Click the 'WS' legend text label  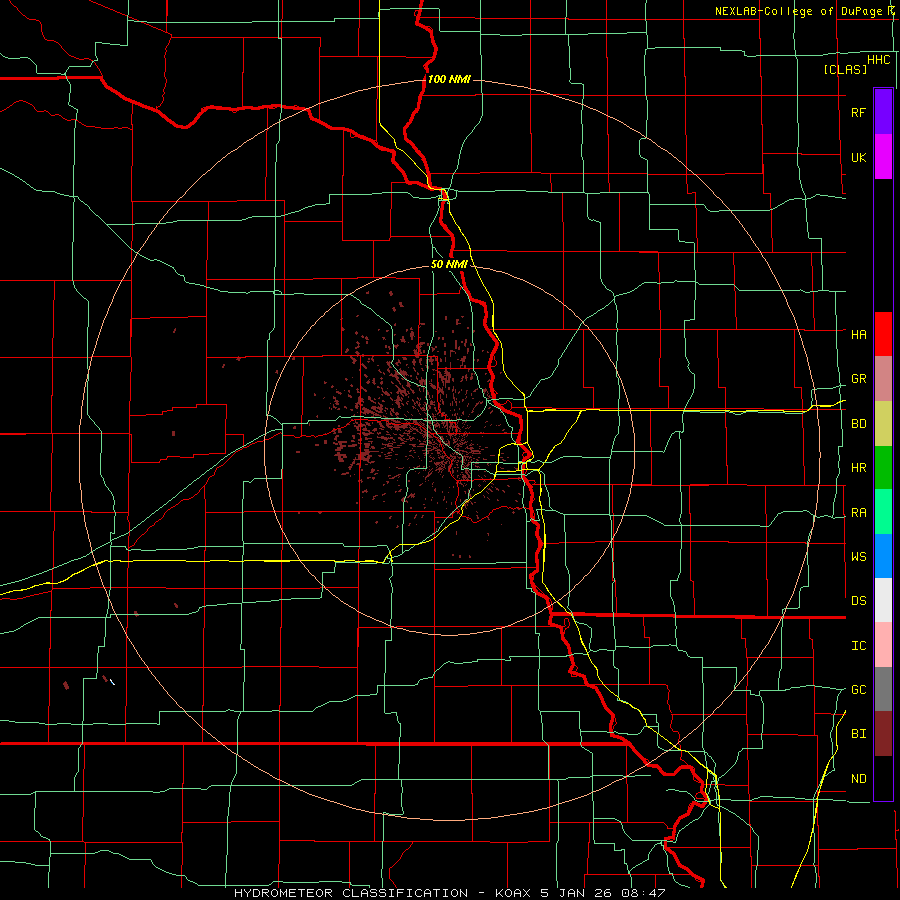(859, 557)
